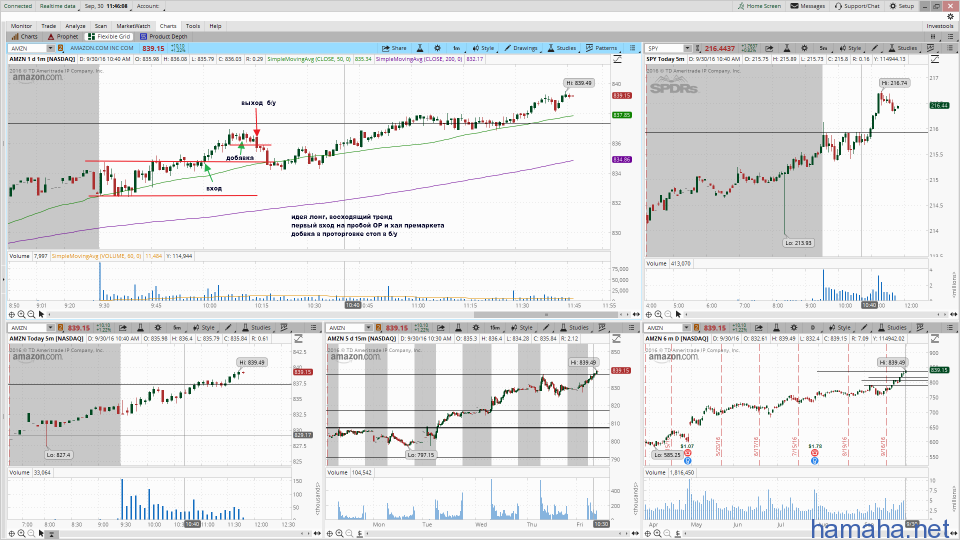The height and width of the screenshot is (540, 960).
Task: Expand the symbol dropdown arrow in top AMZN chart
Action: [x=50, y=48]
